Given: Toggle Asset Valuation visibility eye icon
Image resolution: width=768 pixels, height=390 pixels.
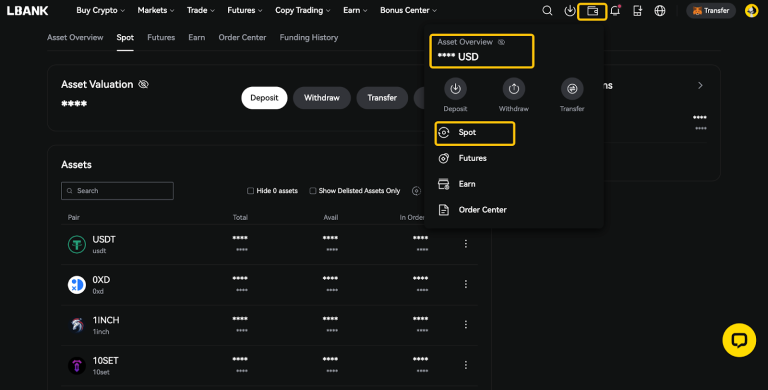Looking at the screenshot, I should [143, 84].
